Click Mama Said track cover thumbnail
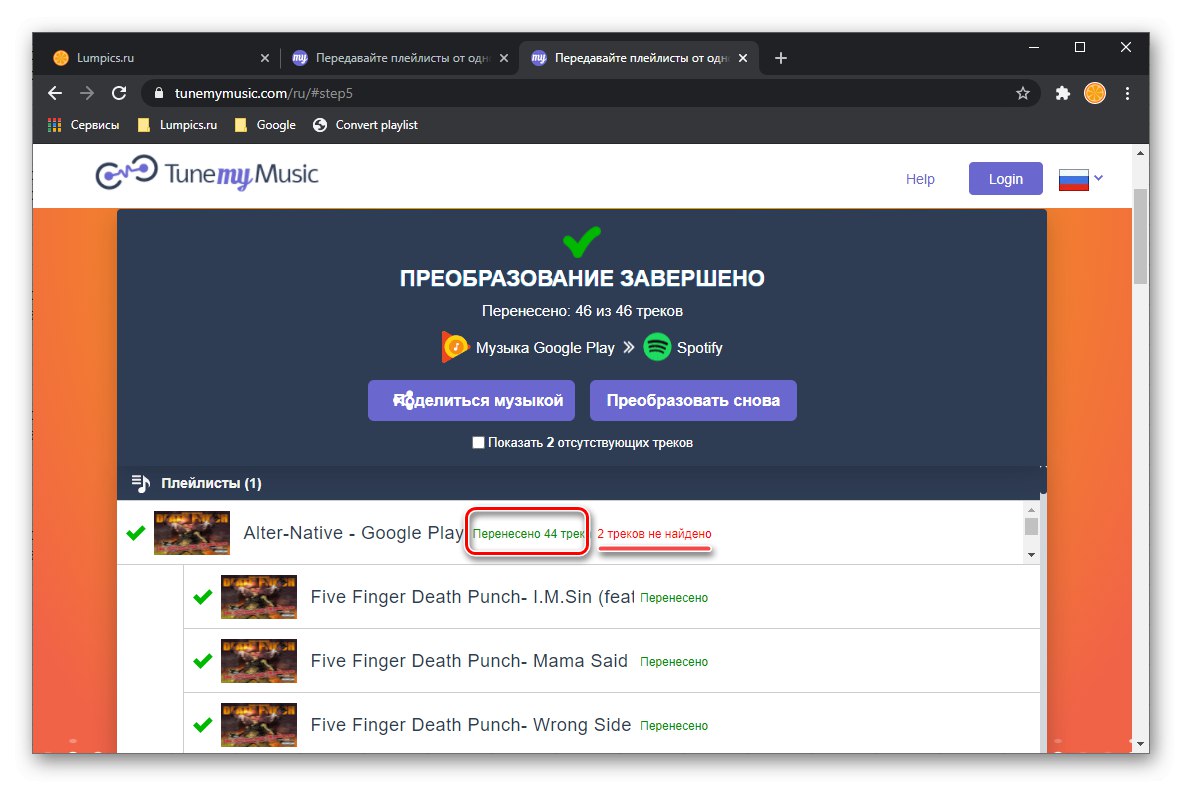 pyautogui.click(x=259, y=661)
